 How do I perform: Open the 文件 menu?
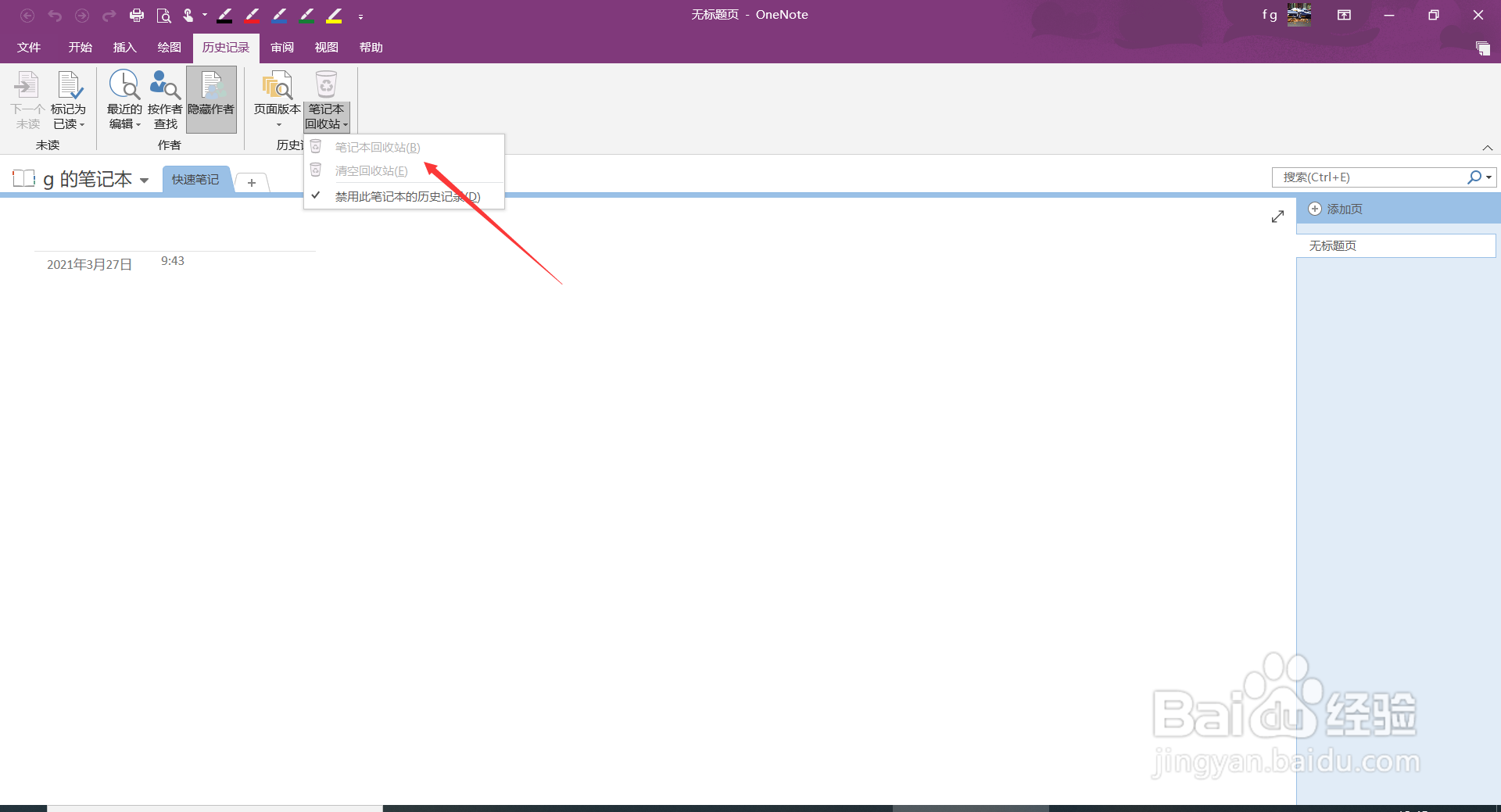click(x=29, y=48)
